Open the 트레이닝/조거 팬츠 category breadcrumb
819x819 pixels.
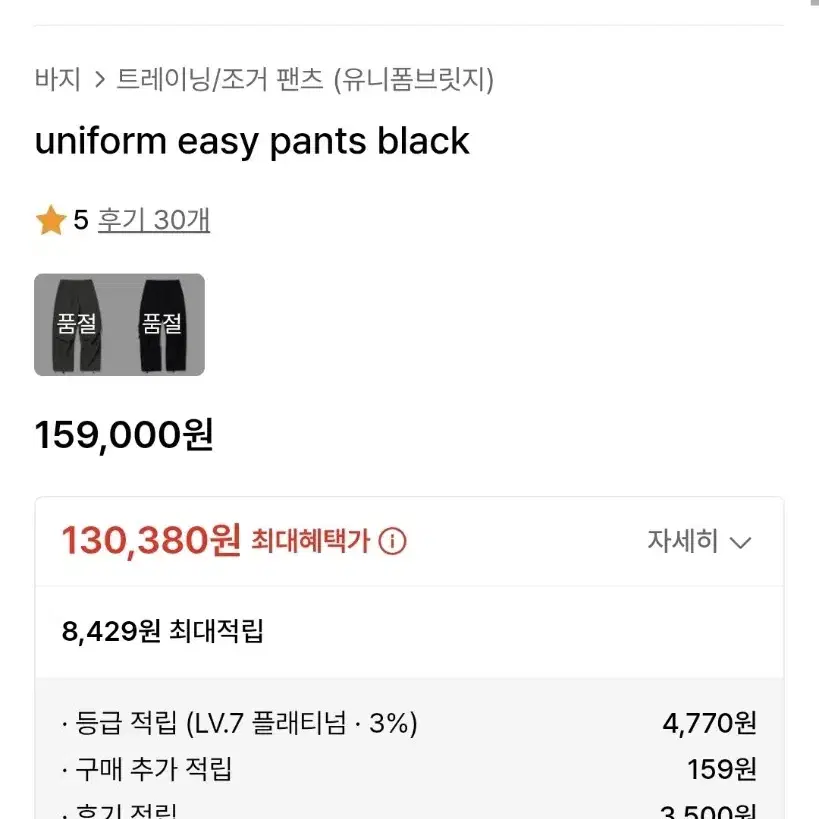[x=220, y=79]
